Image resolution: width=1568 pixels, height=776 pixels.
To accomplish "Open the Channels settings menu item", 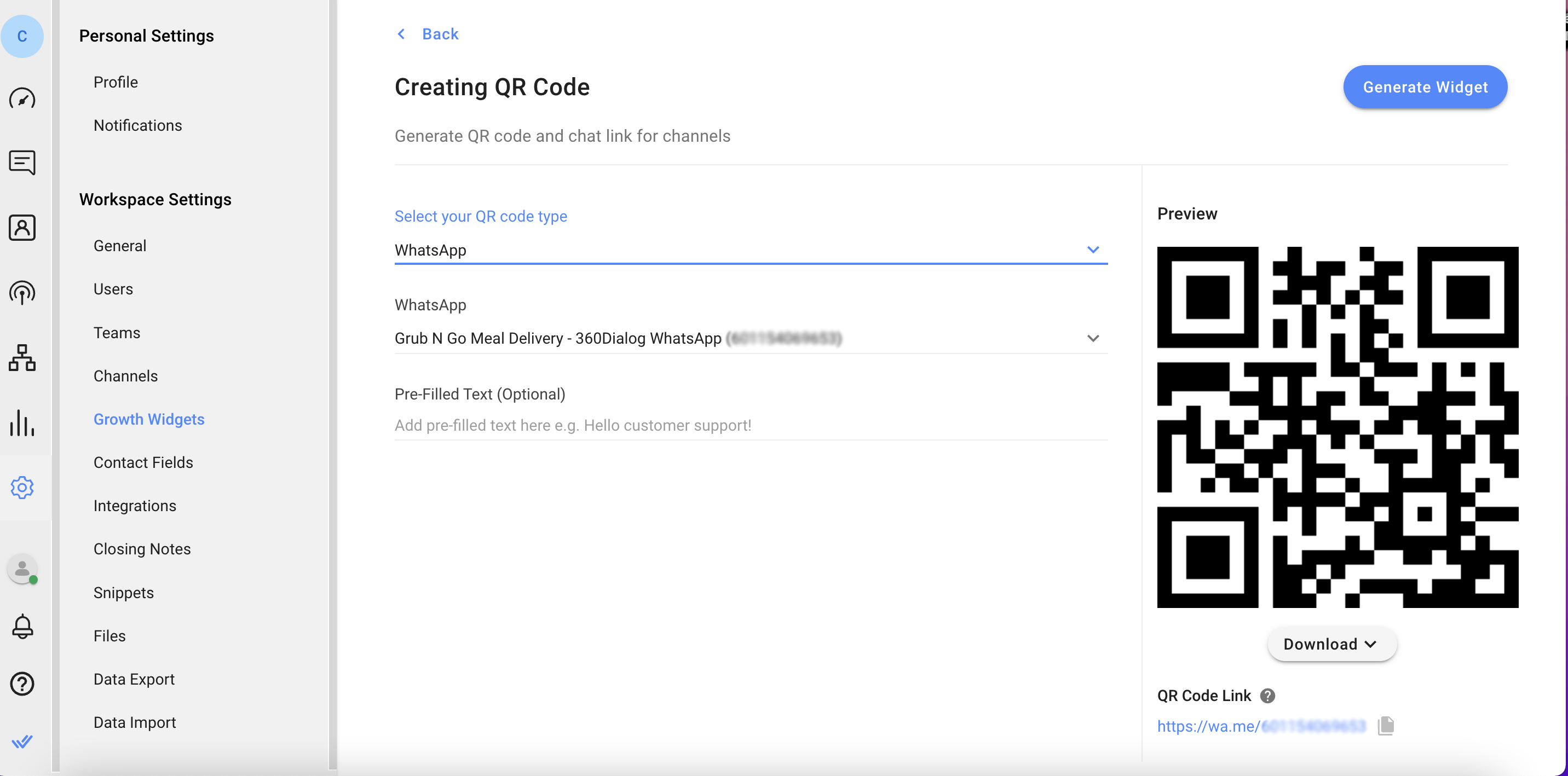I will pyautogui.click(x=125, y=376).
